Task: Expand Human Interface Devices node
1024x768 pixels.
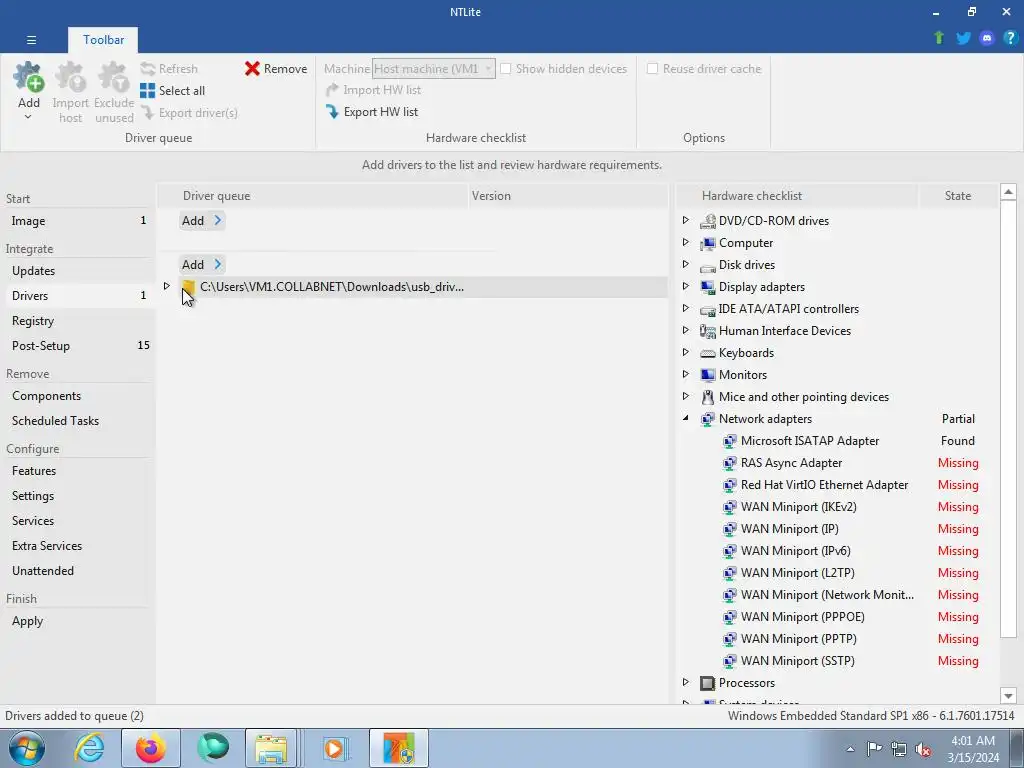Action: click(686, 330)
